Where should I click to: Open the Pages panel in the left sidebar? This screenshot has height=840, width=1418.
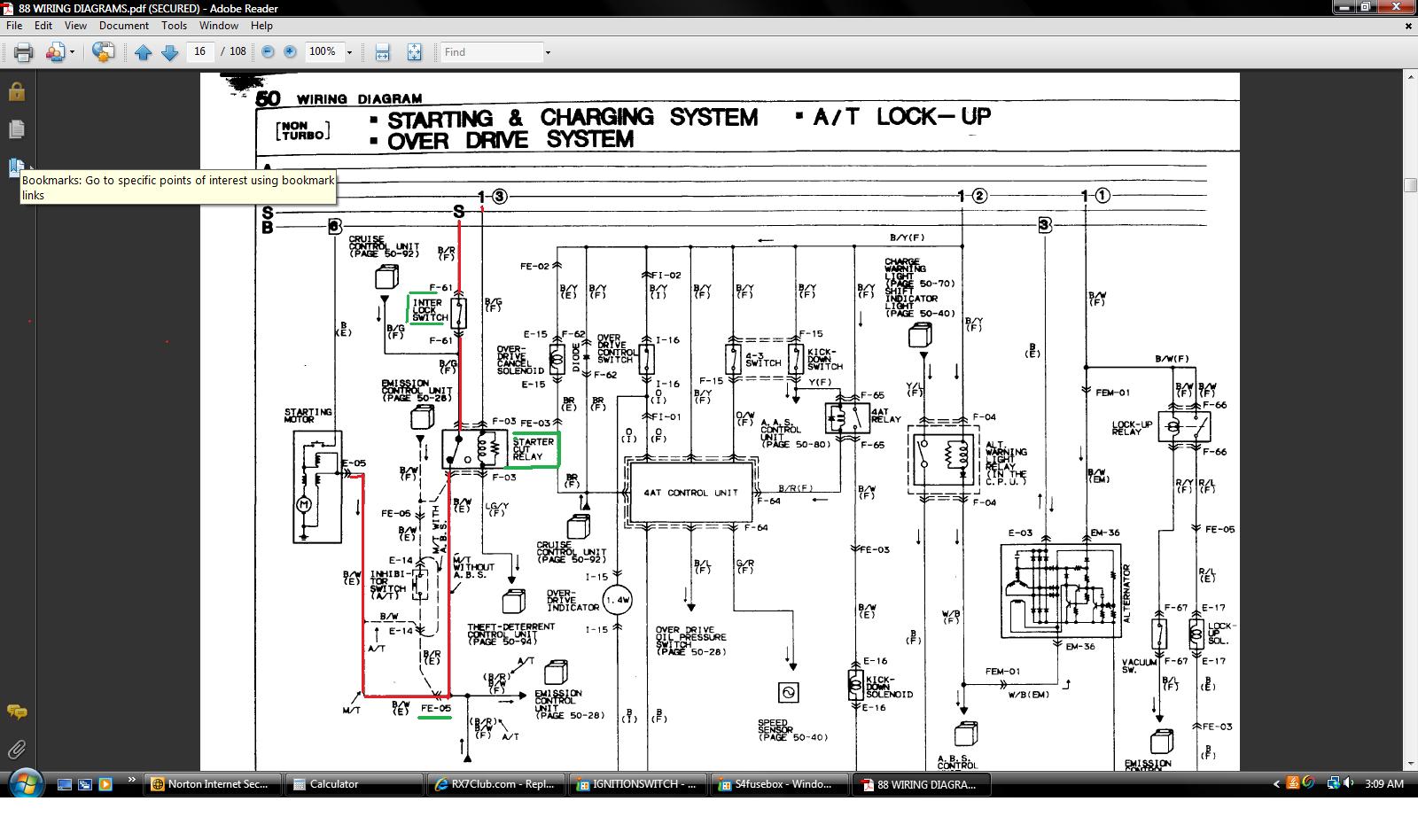(x=16, y=129)
